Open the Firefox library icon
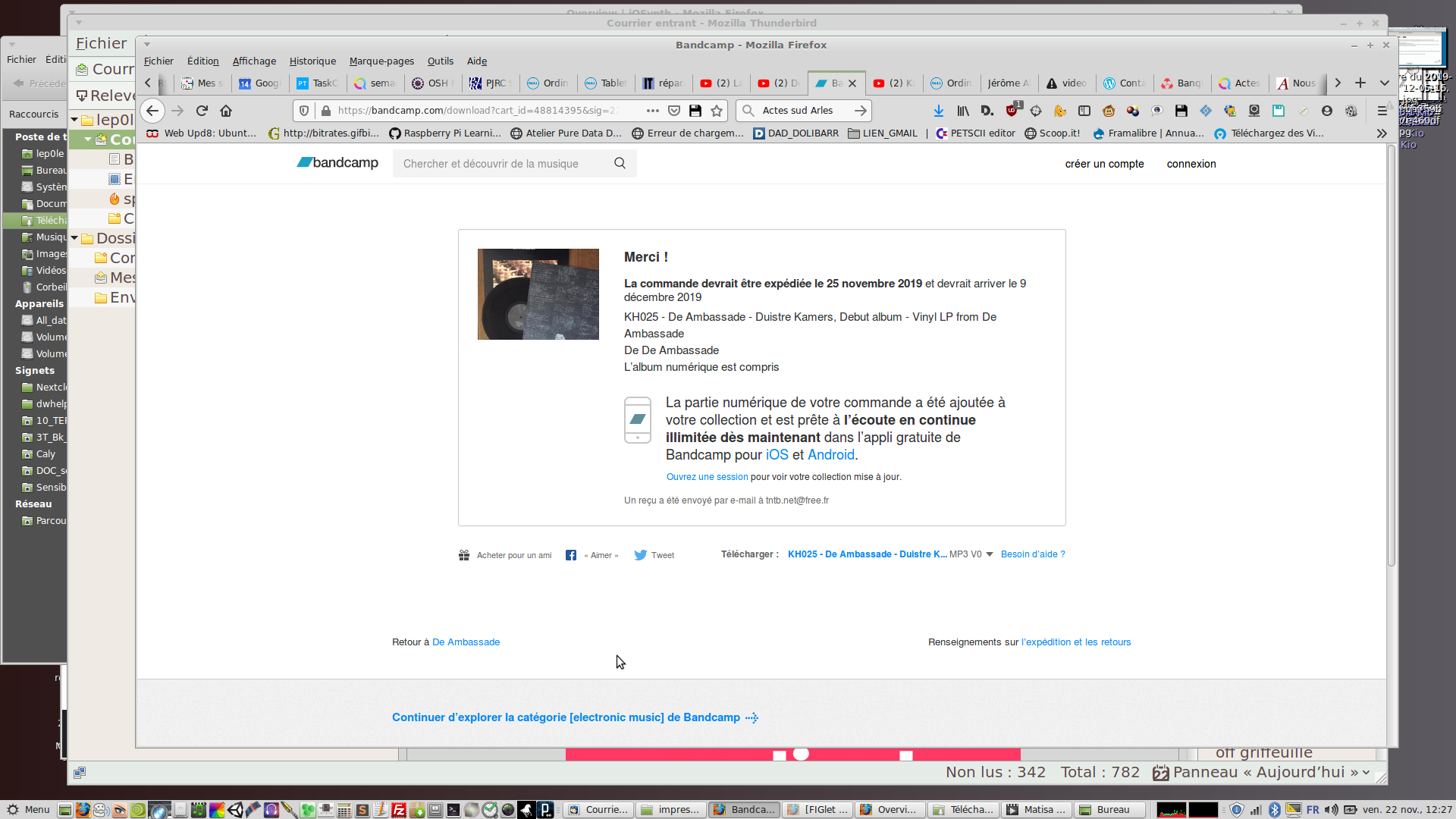The width and height of the screenshot is (1456, 819). tap(962, 111)
